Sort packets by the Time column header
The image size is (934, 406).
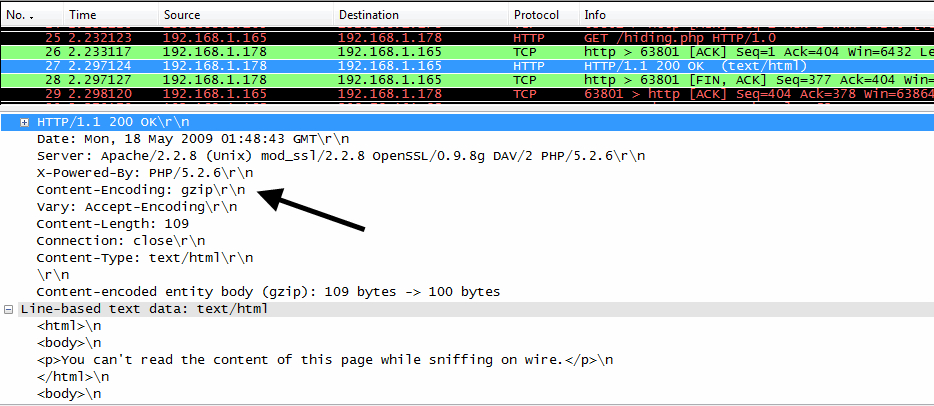(111, 15)
